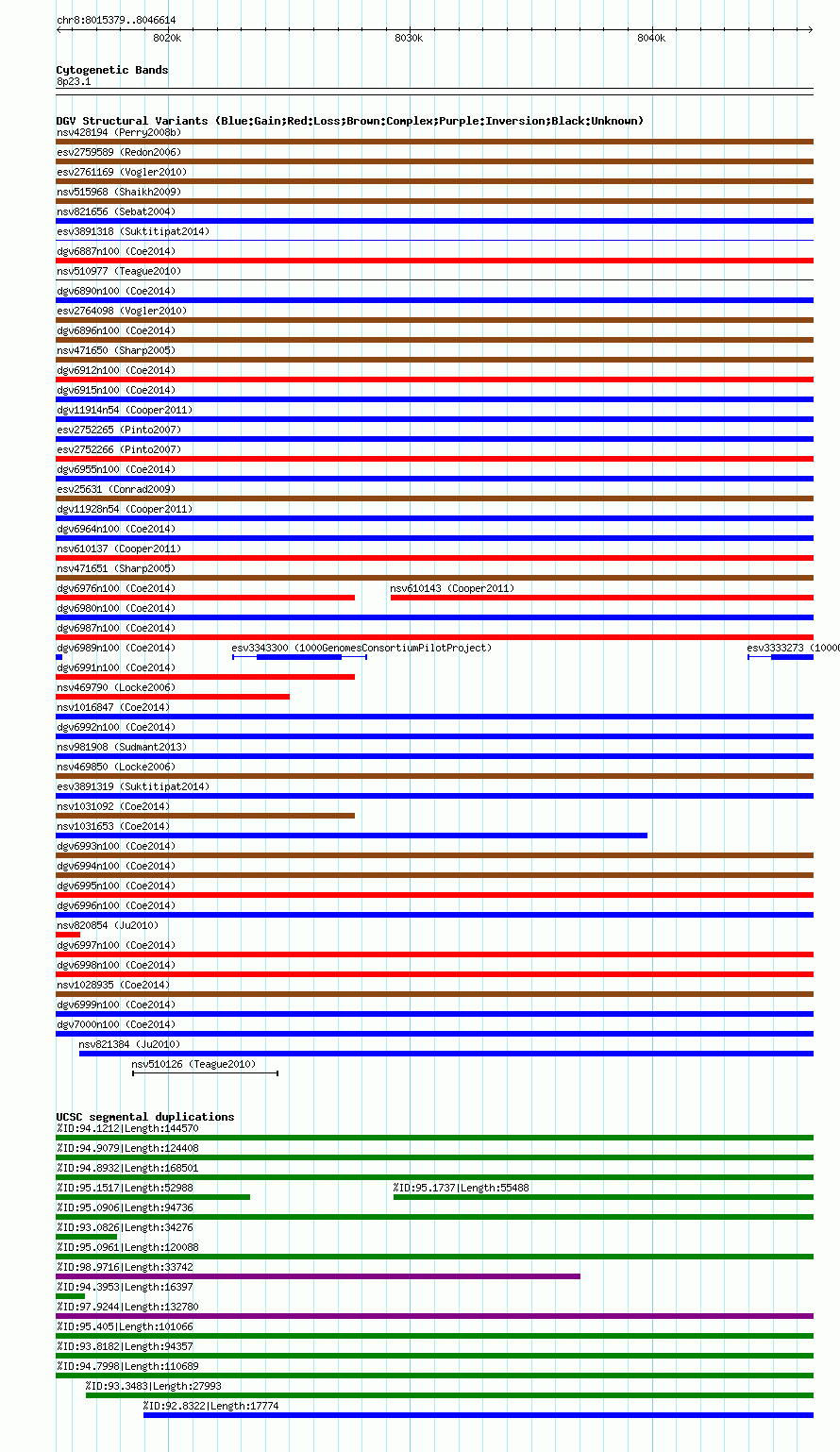Select dgv11928n54 (Cooper2011) label
Image resolution: width=840 pixels, height=1452 pixels.
(x=125, y=509)
